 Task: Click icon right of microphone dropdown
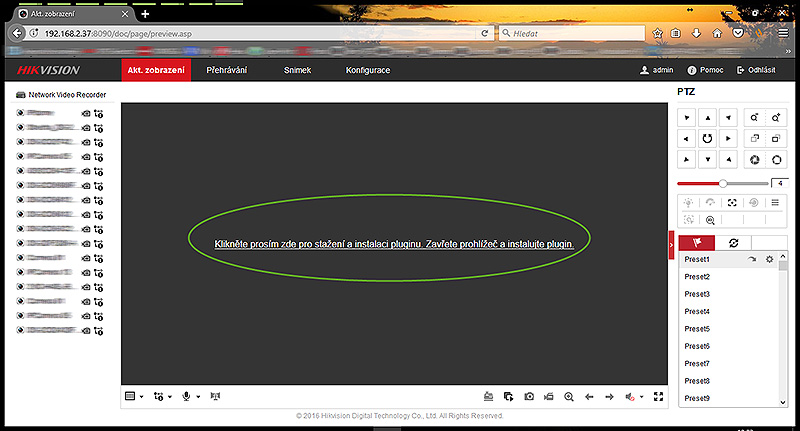coord(215,396)
